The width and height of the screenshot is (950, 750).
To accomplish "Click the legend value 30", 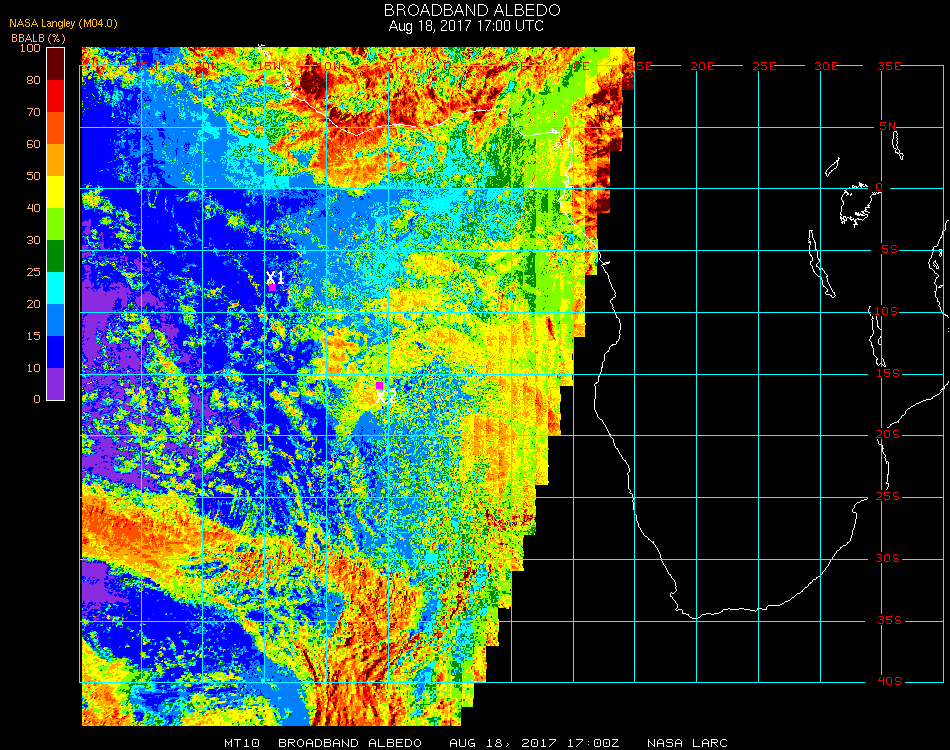I will tap(33, 241).
